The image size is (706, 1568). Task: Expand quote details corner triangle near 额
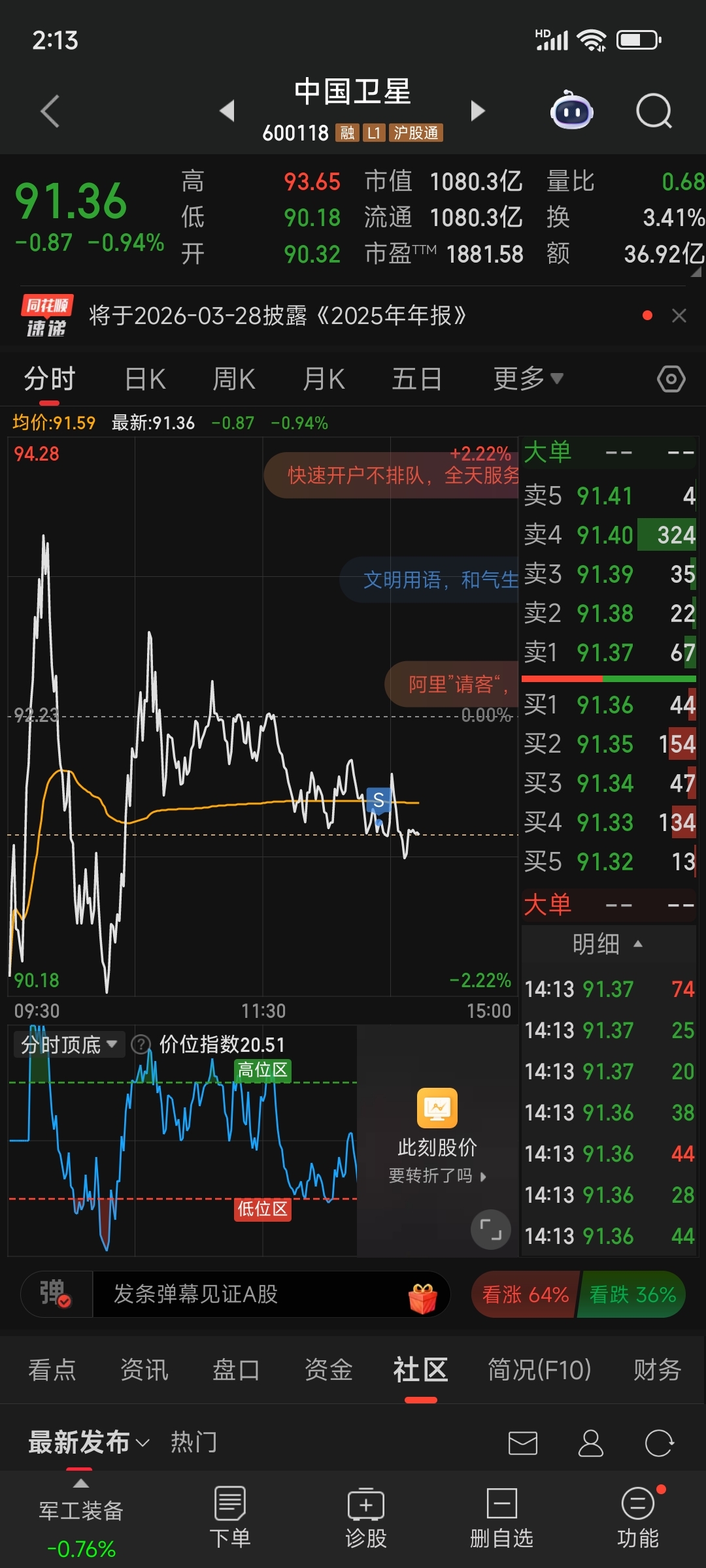click(x=696, y=271)
